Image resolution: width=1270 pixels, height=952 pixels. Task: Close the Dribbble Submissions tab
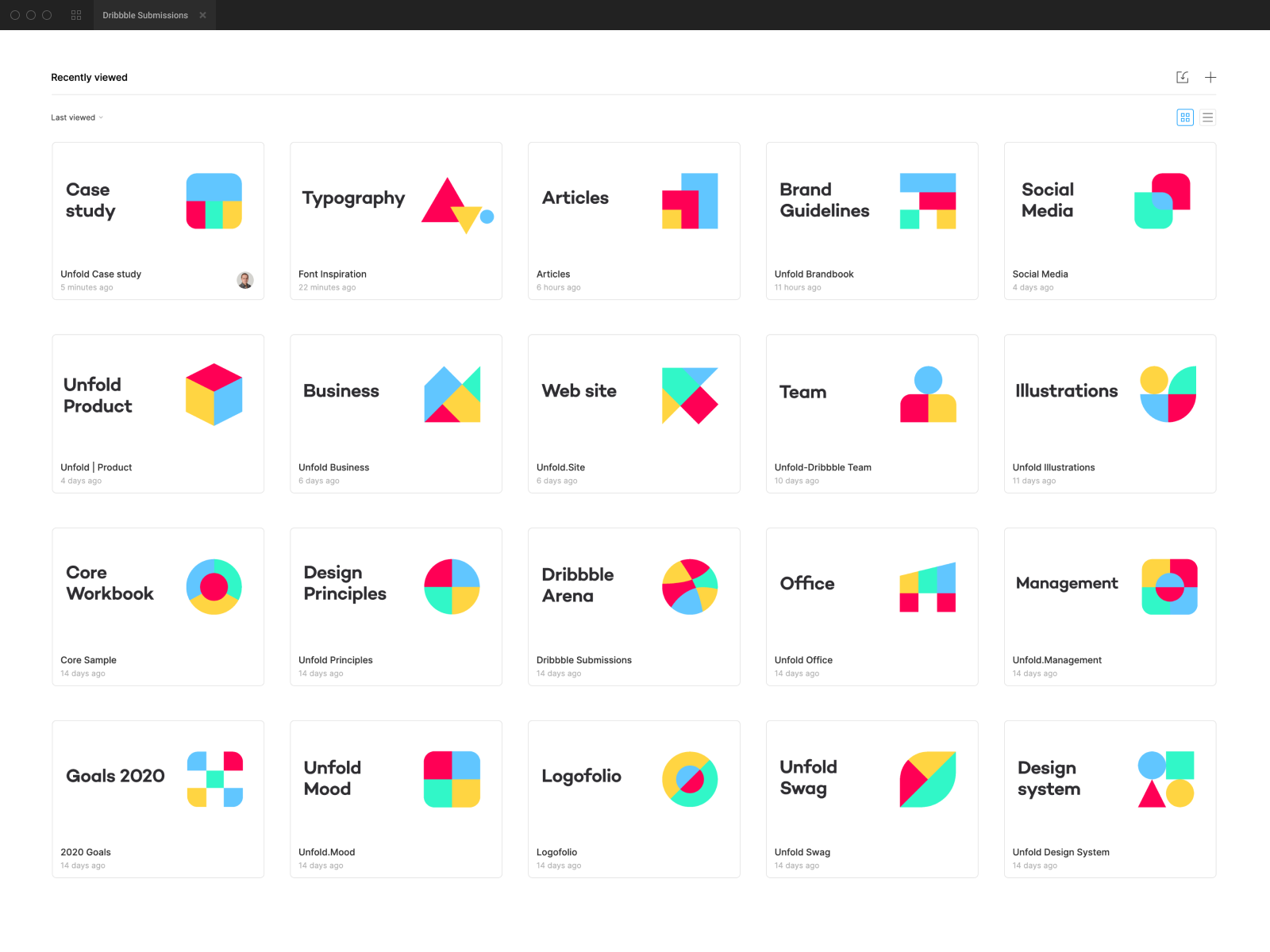coord(202,15)
